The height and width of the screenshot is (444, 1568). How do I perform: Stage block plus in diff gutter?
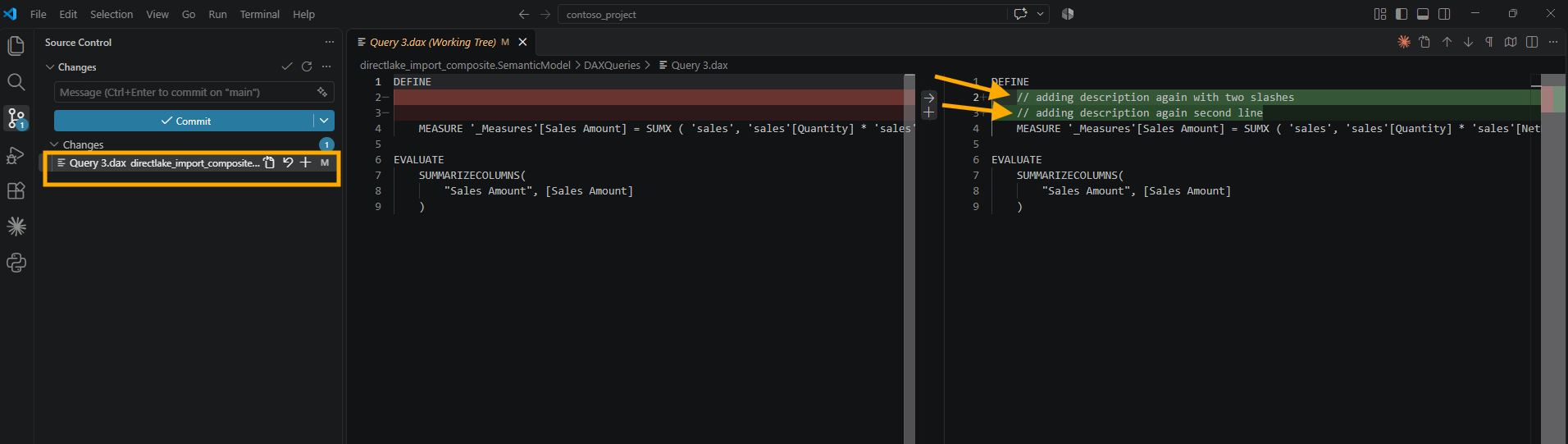tap(928, 112)
